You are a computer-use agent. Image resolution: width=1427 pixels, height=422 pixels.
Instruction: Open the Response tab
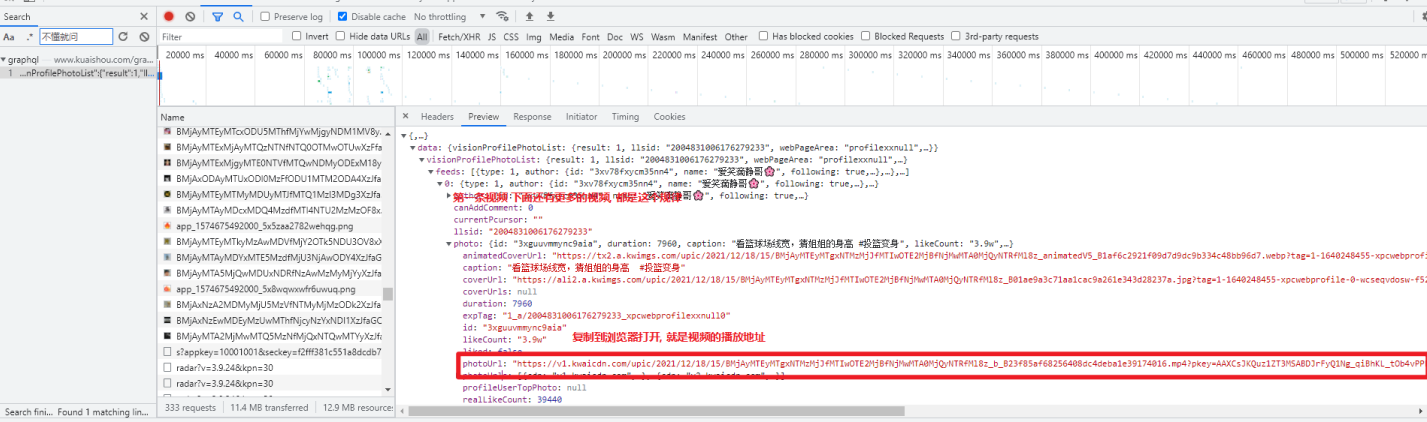532,117
